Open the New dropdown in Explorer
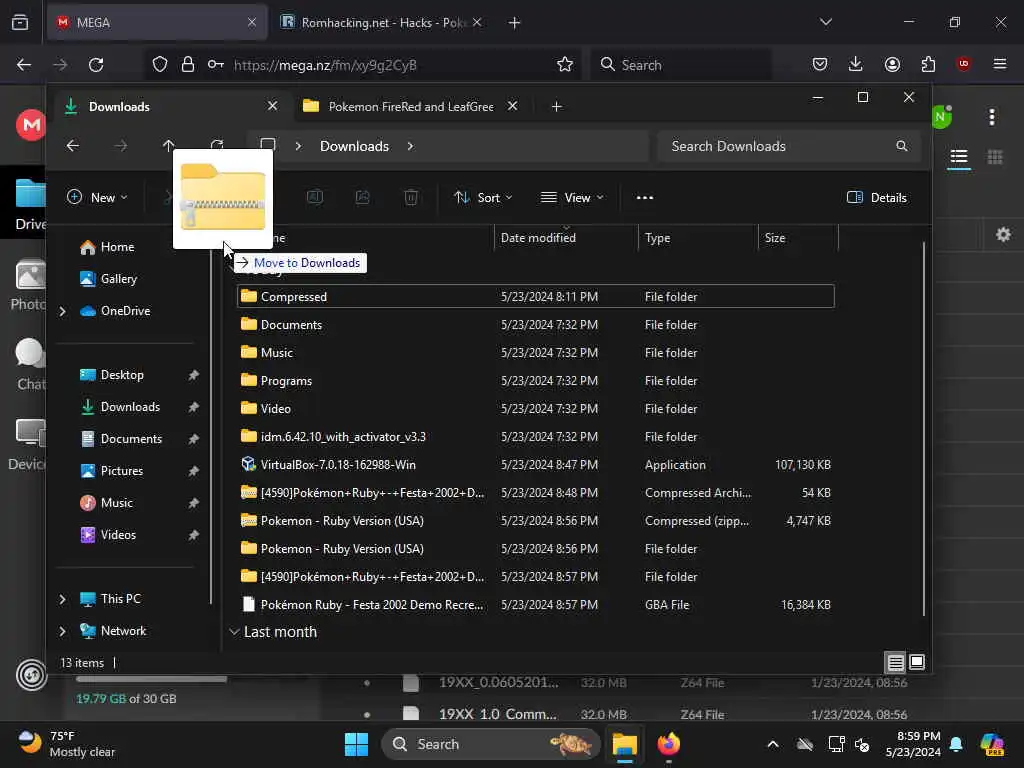This screenshot has width=1024, height=768. click(97, 197)
